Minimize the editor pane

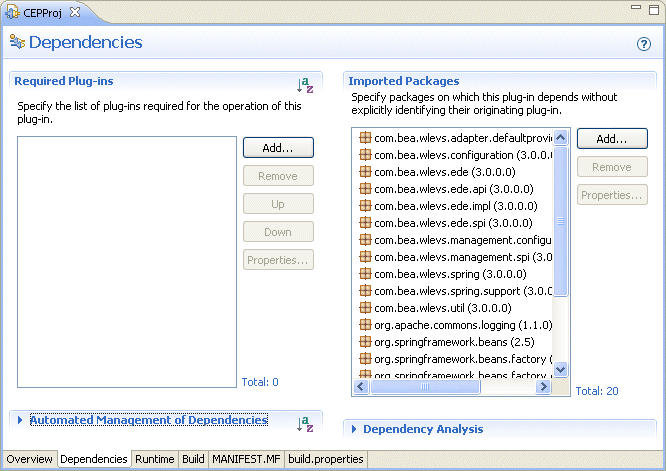click(636, 7)
